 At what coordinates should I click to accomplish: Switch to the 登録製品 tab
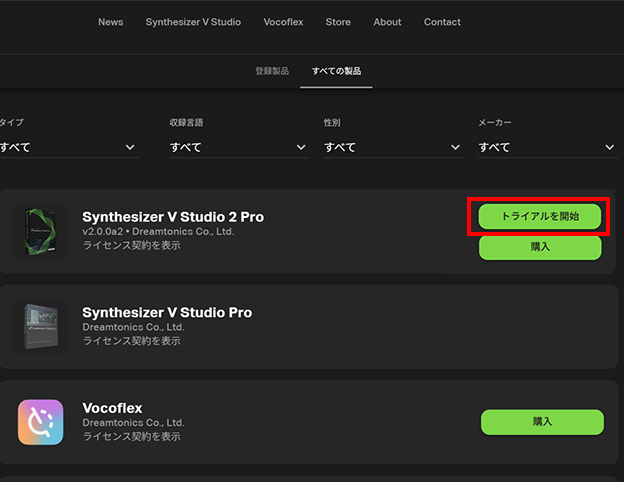[272, 71]
